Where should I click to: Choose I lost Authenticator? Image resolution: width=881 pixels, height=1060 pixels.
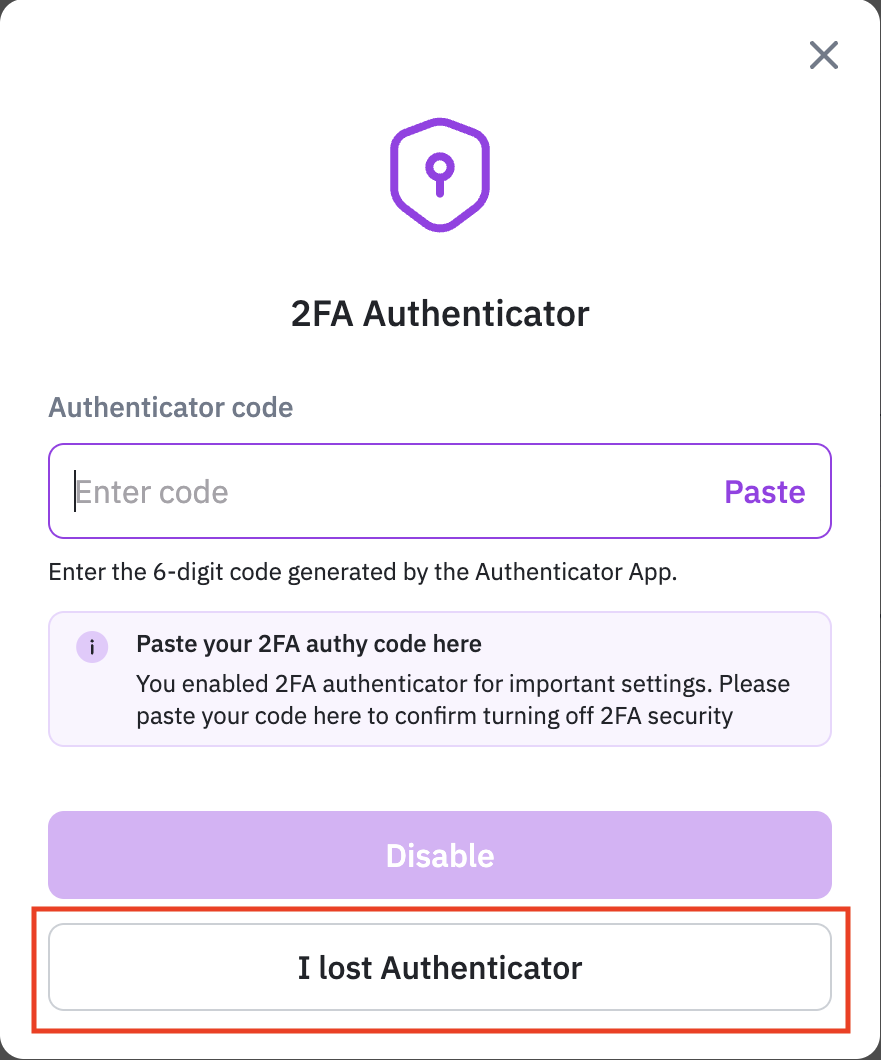440,967
